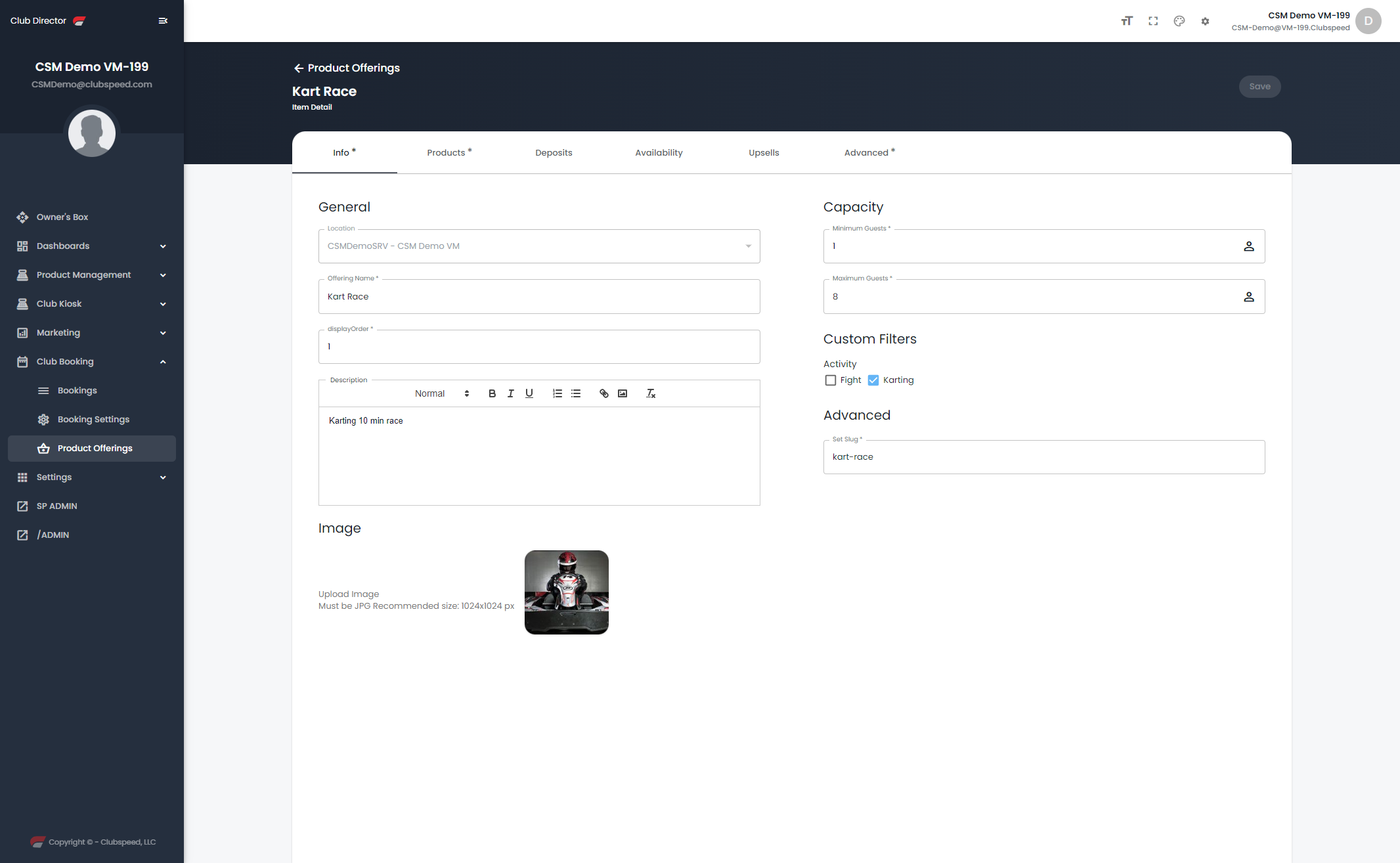Expand the Settings sidebar section
The image size is (1400, 863).
92,477
